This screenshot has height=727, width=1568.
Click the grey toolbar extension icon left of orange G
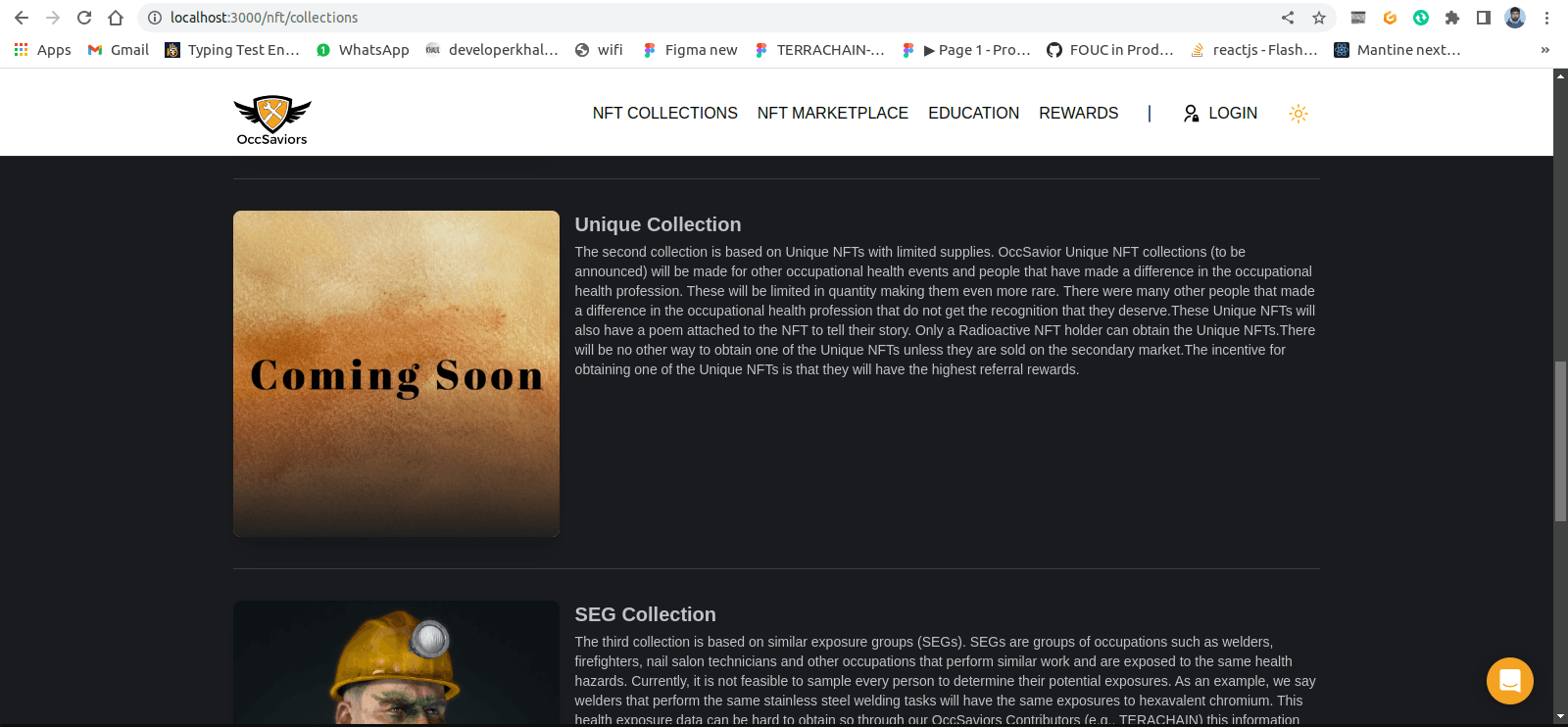1358,18
